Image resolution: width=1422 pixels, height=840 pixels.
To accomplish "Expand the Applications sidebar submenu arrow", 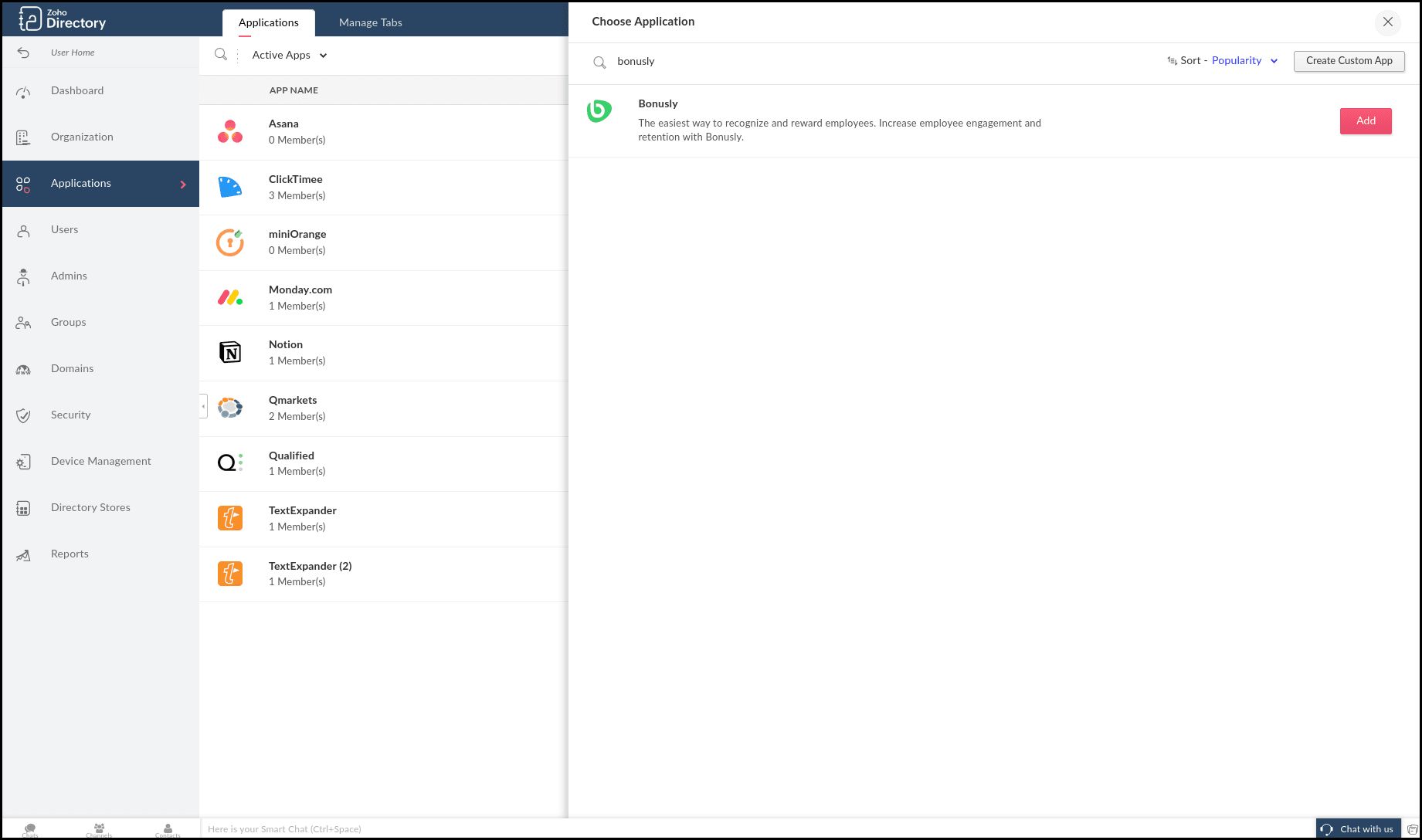I will 183,185.
